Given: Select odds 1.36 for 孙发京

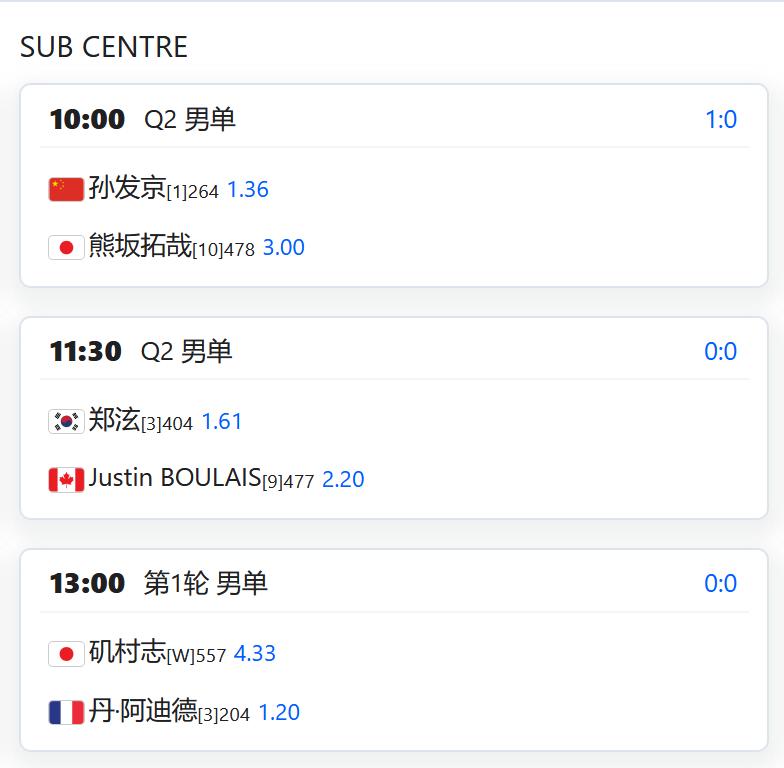Looking at the screenshot, I should (248, 190).
